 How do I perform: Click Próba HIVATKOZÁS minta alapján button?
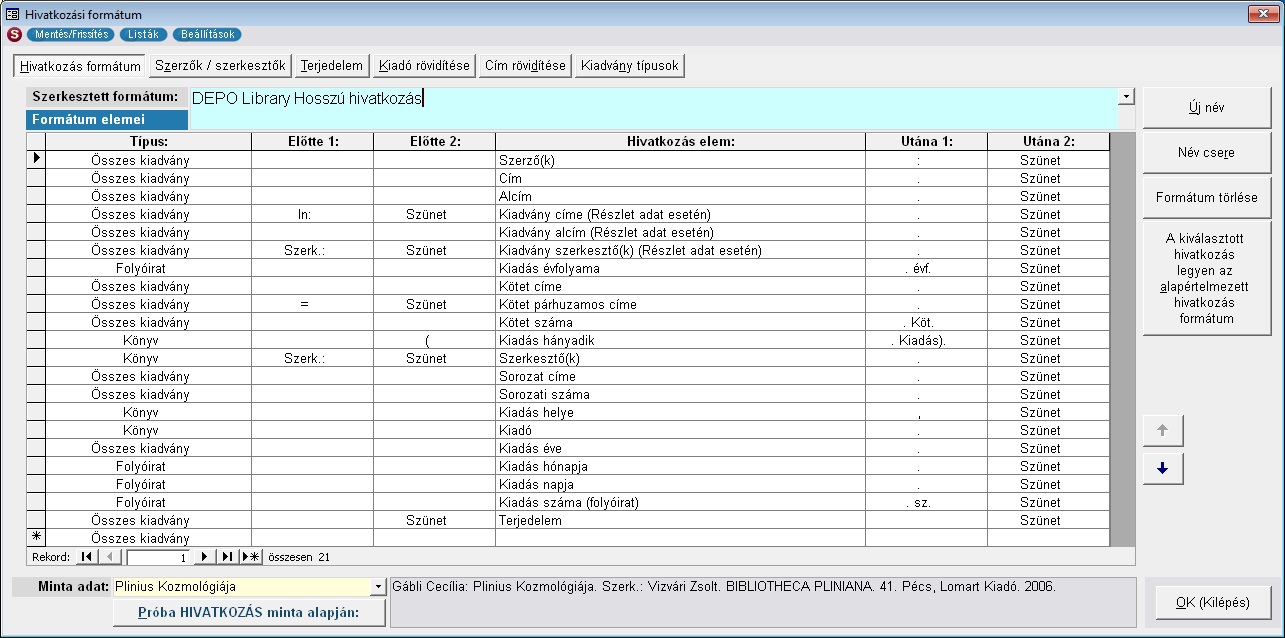click(248, 612)
